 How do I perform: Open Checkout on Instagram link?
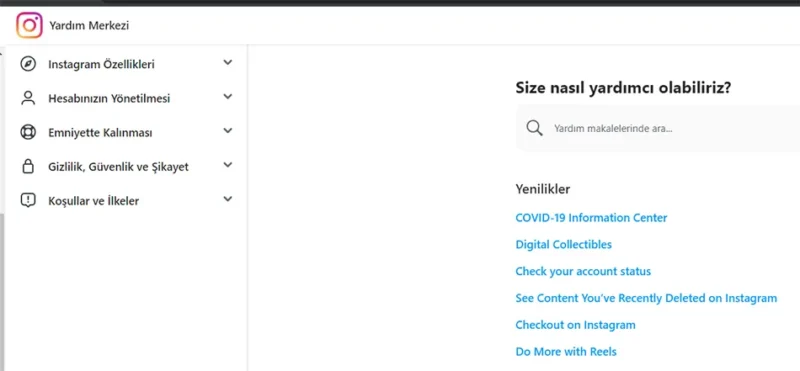point(576,325)
